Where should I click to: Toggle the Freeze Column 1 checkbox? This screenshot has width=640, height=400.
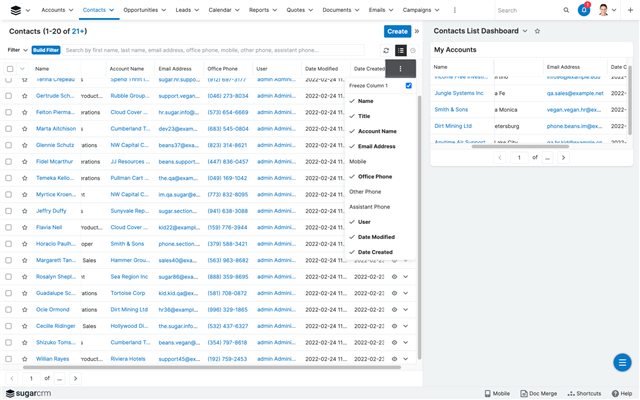click(x=408, y=86)
